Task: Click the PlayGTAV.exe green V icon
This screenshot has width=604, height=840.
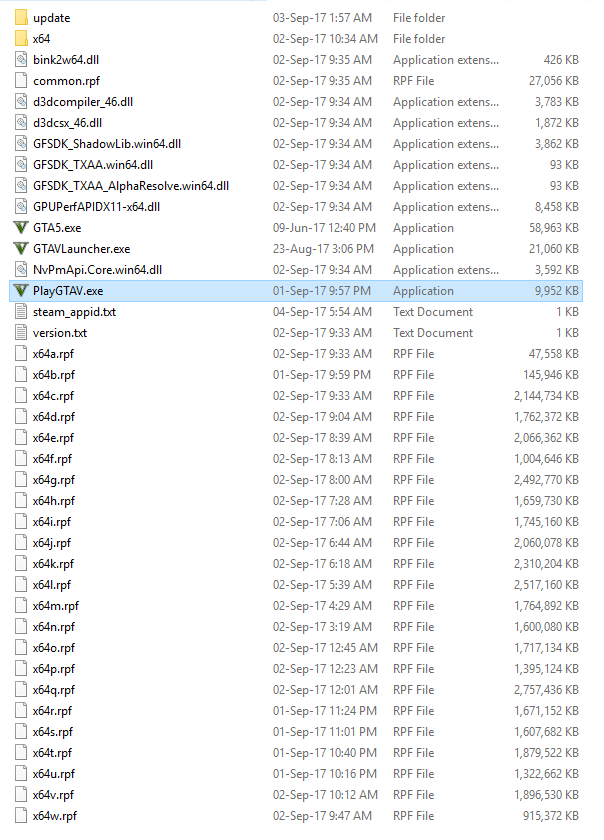Action: pos(21,290)
